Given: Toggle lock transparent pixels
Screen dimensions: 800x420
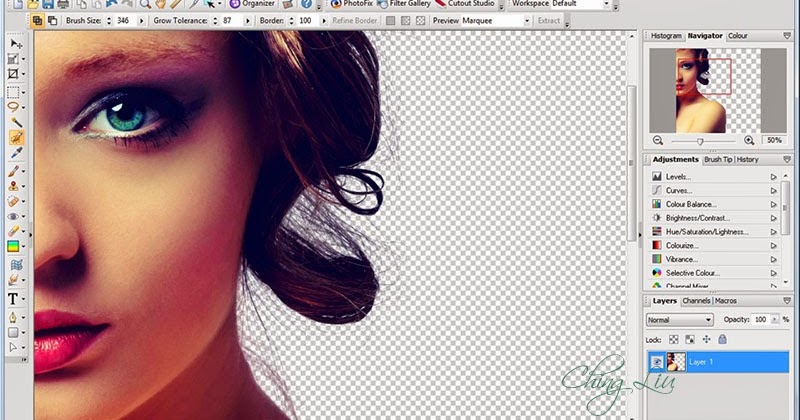Looking at the screenshot, I should tap(674, 339).
